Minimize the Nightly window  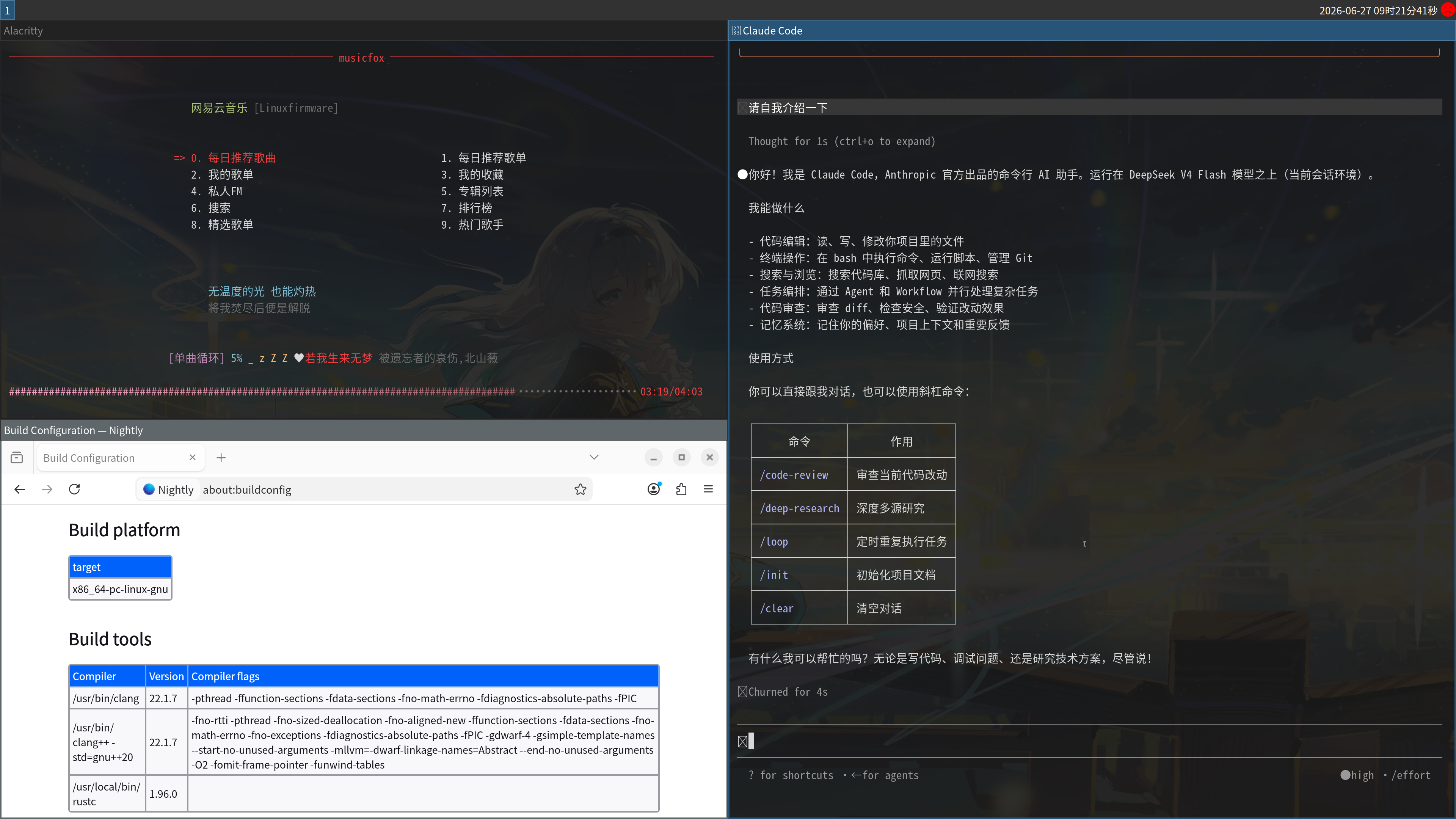click(653, 457)
